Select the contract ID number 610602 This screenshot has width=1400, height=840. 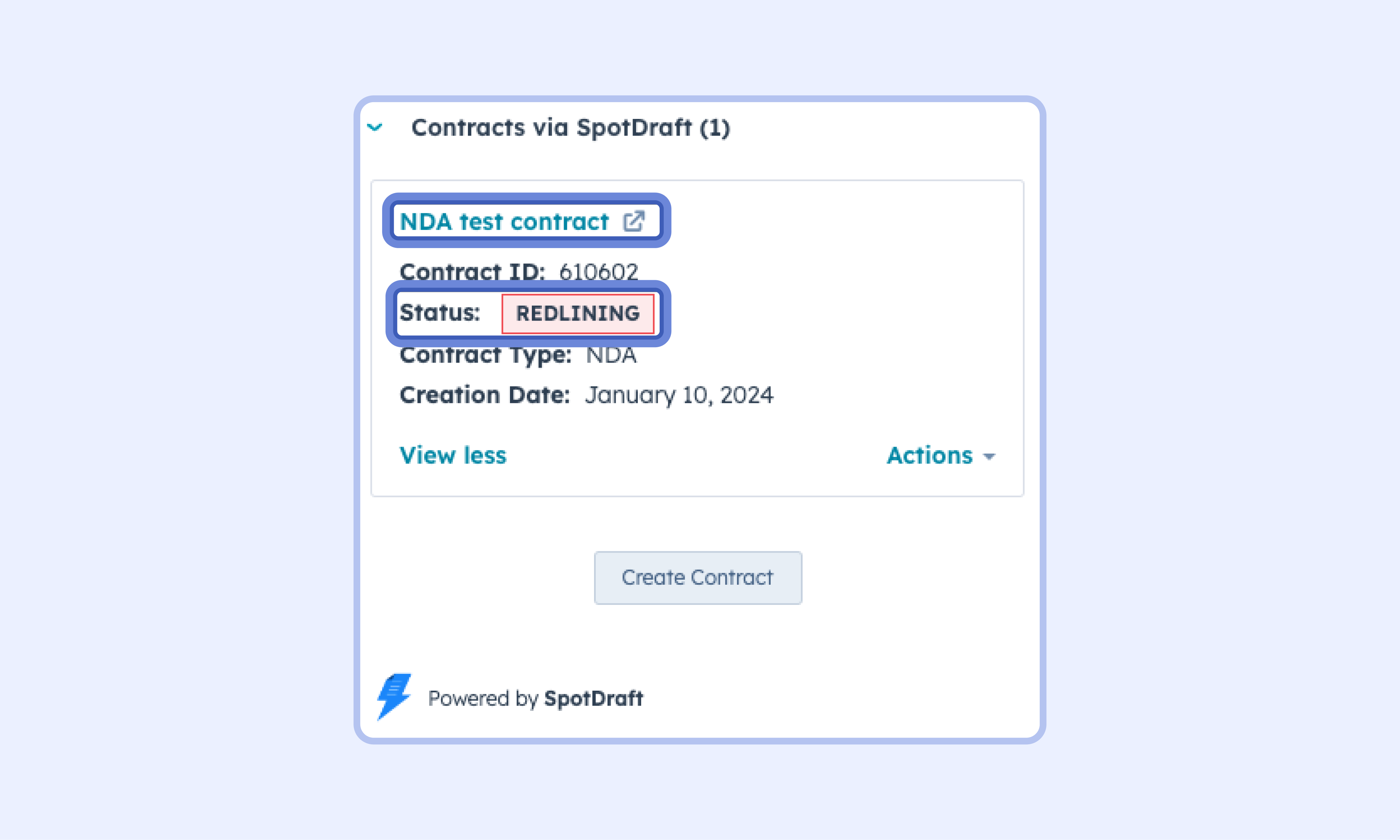coord(598,272)
